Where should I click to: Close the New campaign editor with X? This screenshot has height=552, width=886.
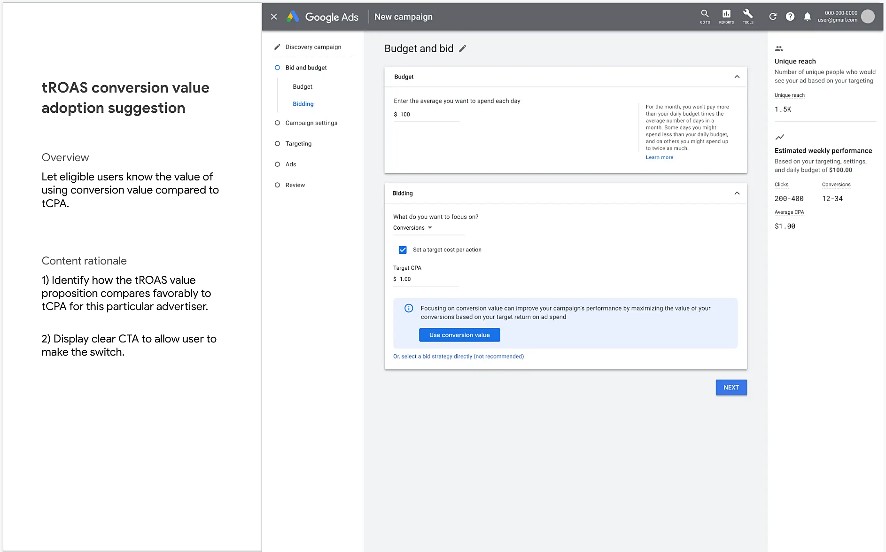274,17
